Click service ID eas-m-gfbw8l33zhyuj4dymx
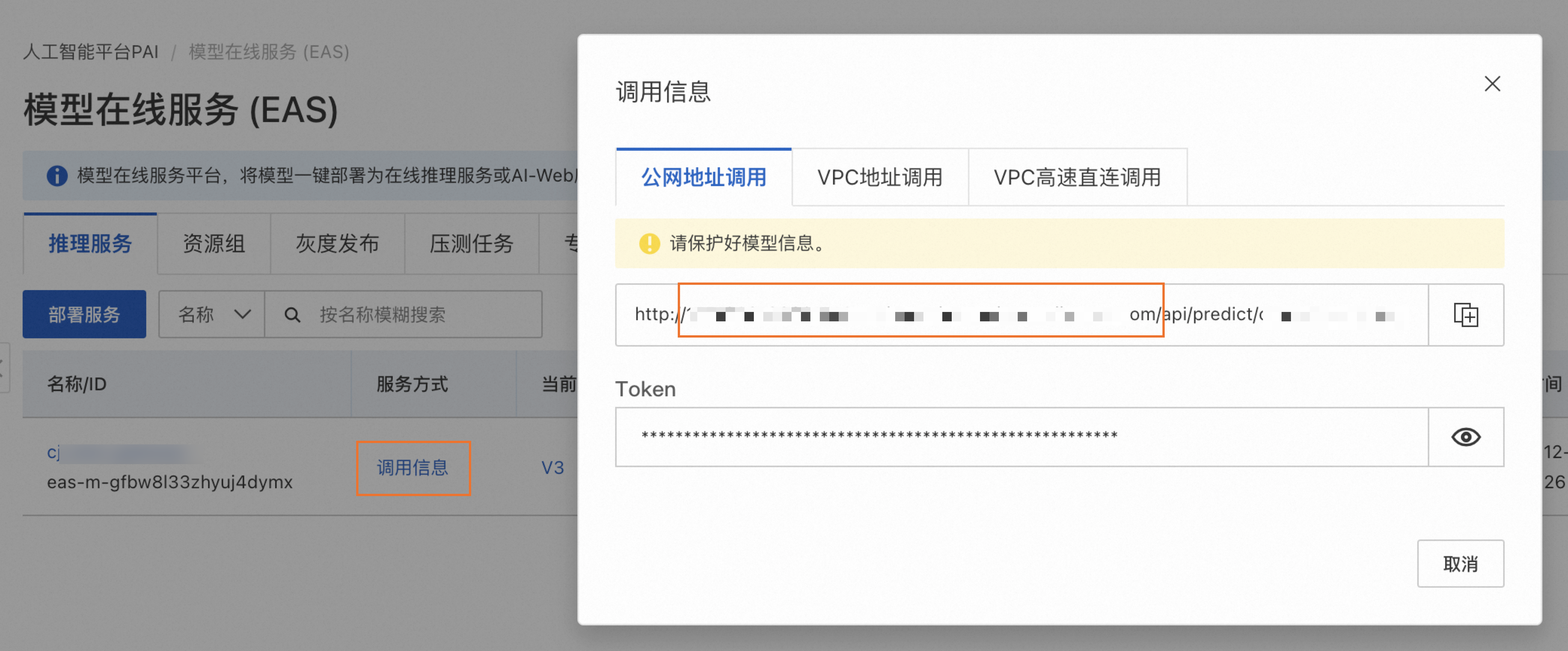 tap(170, 482)
